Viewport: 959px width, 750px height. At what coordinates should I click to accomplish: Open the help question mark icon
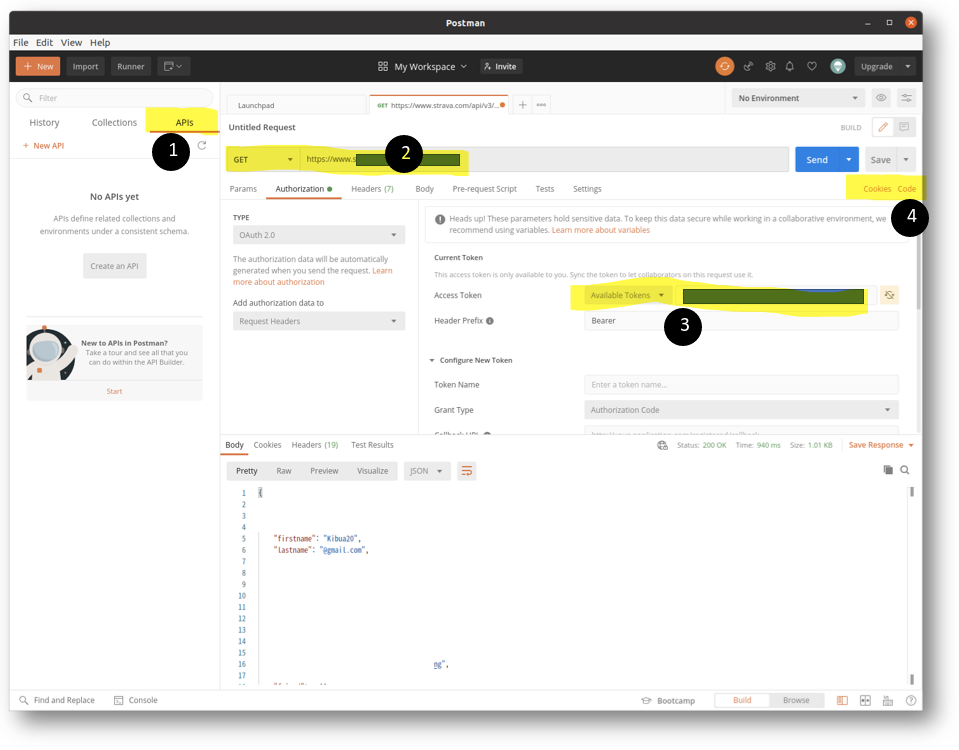(911, 700)
